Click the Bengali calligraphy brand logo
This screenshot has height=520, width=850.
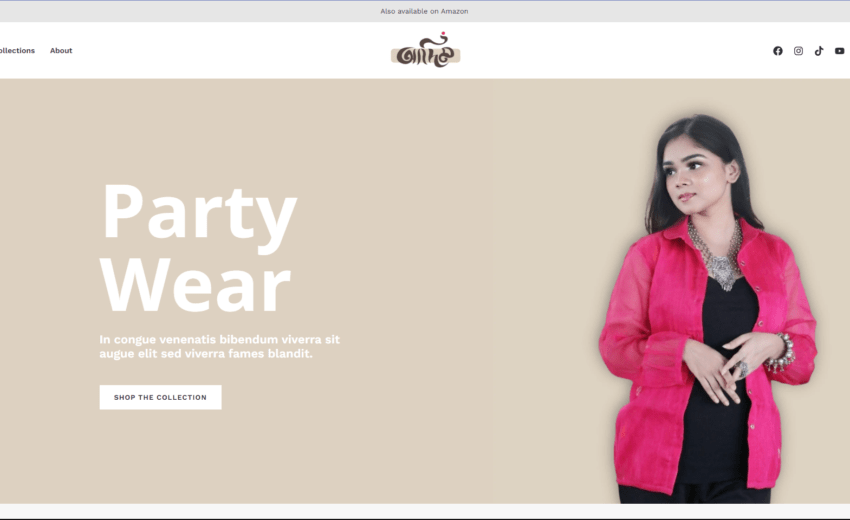[x=426, y=50]
